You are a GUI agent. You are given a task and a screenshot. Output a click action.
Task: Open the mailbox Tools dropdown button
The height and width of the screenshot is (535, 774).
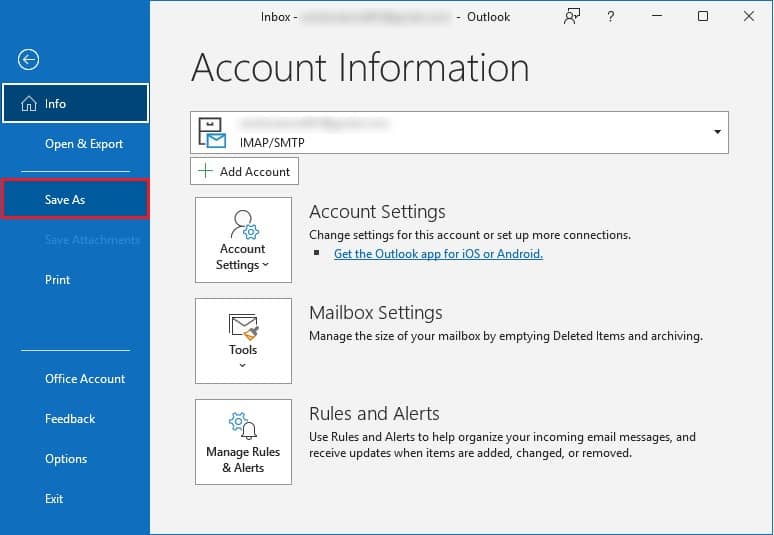pos(243,341)
